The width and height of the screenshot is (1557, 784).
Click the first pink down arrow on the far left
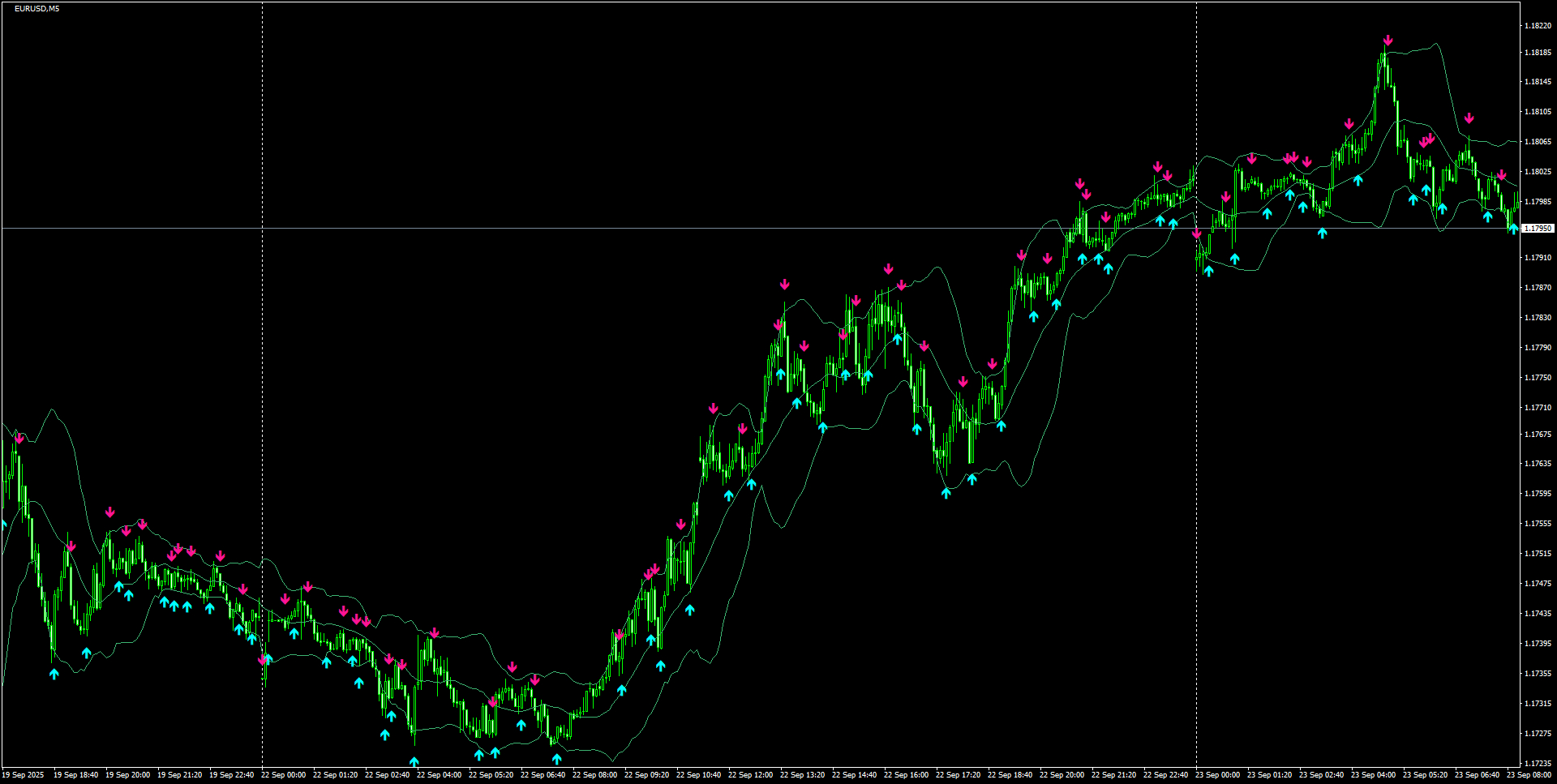[19, 436]
